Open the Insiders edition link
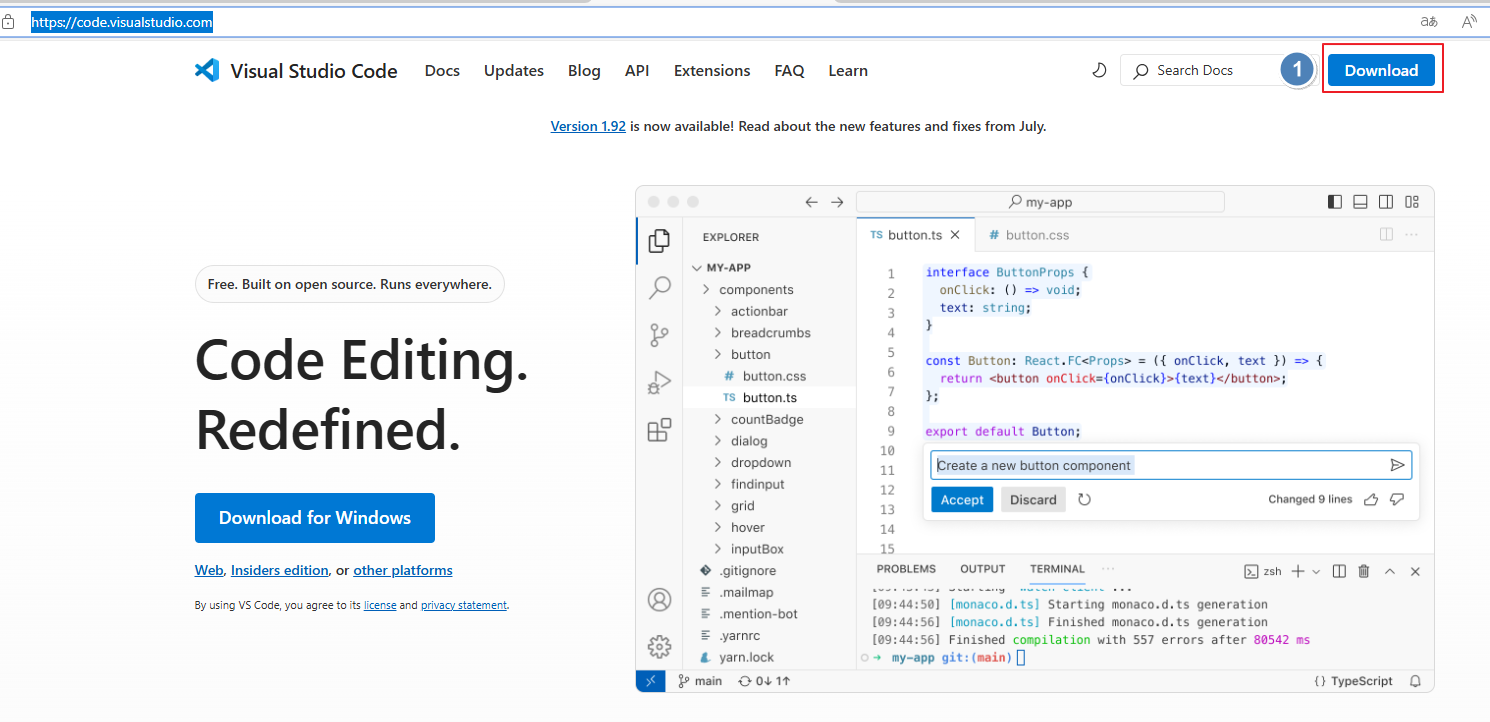 (x=280, y=570)
